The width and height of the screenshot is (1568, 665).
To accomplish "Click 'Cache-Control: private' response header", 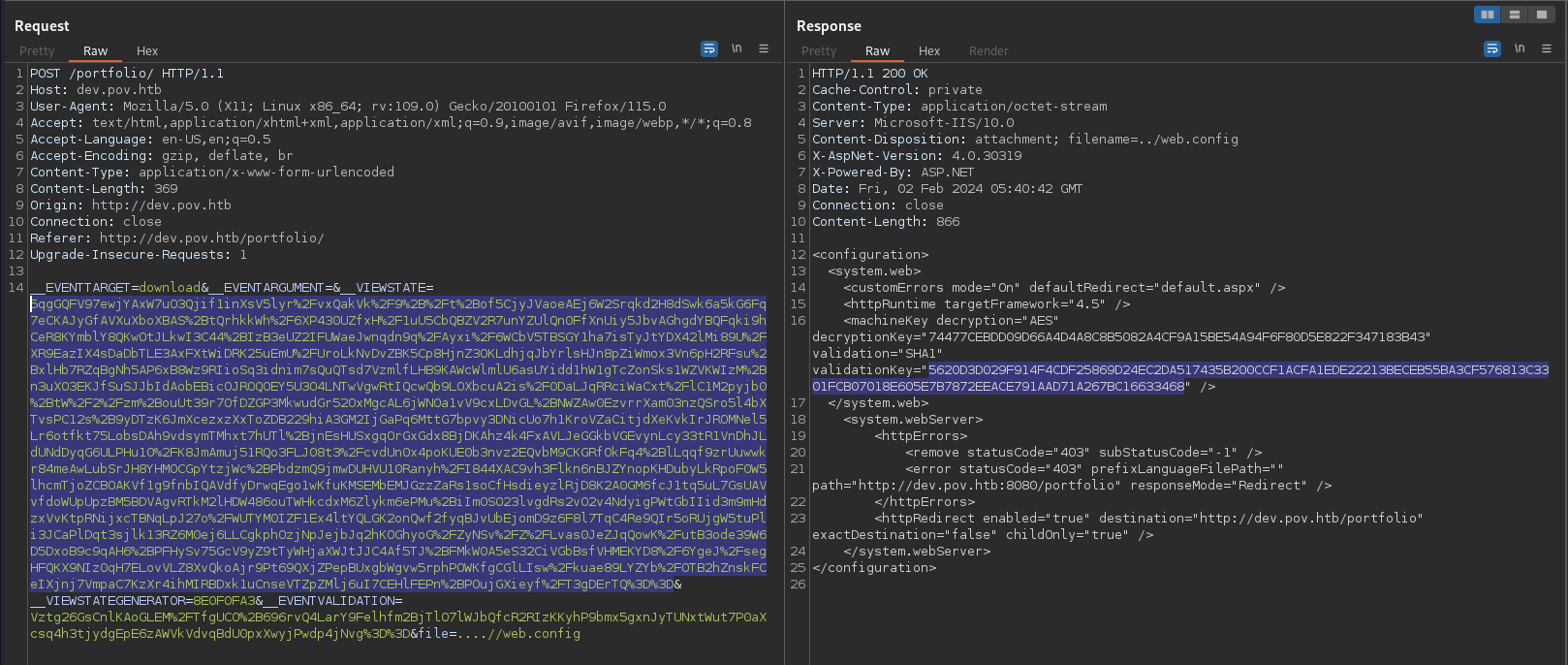I will [x=897, y=89].
